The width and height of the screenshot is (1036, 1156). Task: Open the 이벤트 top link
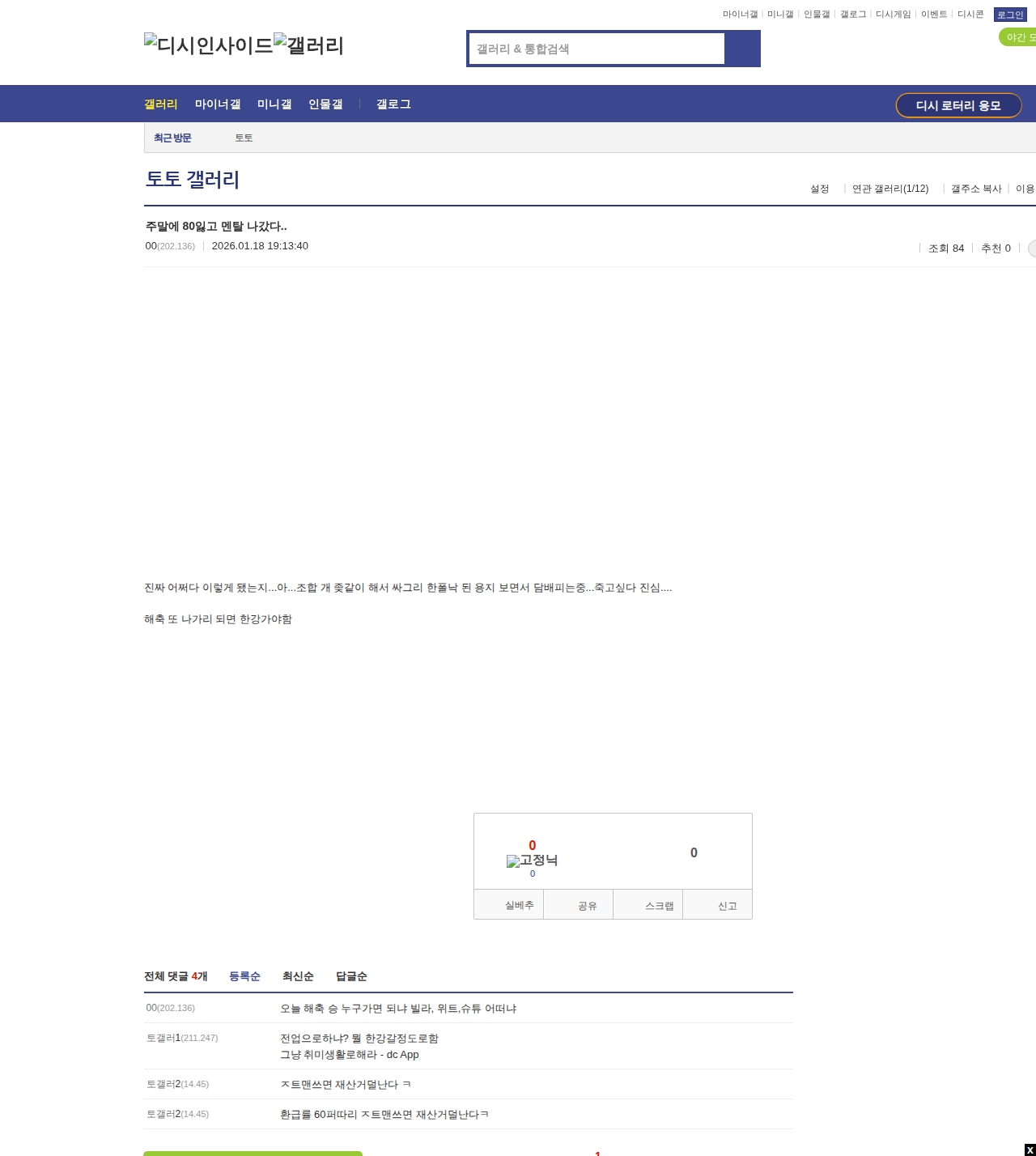point(934,15)
